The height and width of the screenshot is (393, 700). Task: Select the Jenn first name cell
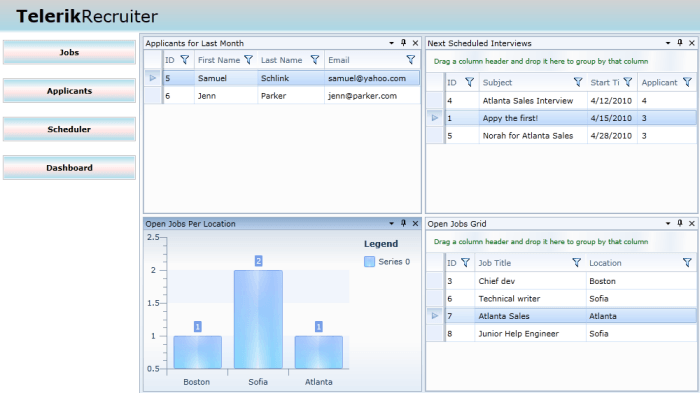226,96
